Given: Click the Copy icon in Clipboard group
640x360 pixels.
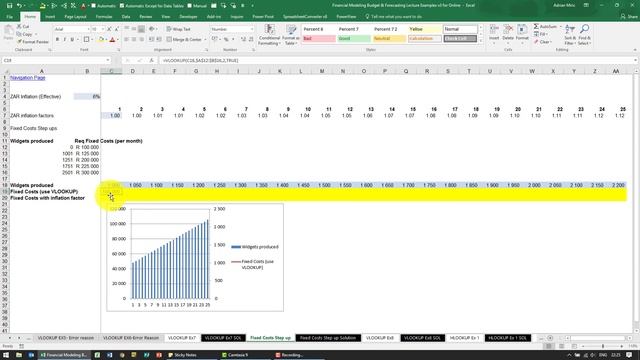Looking at the screenshot, I should [x=19, y=34].
